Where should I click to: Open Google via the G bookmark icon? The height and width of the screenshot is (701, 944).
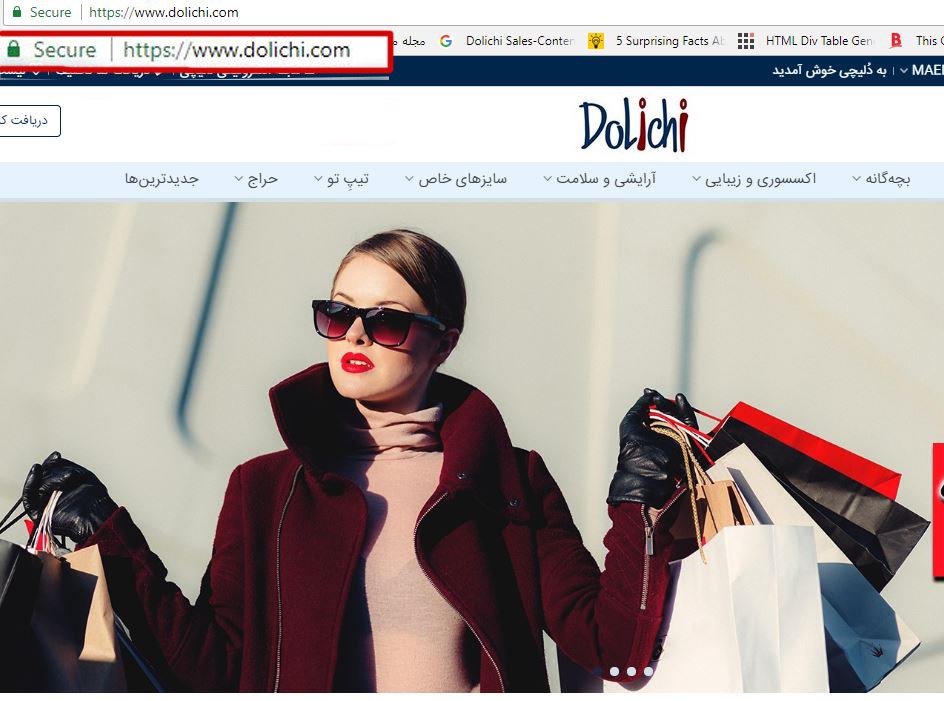pyautogui.click(x=447, y=41)
